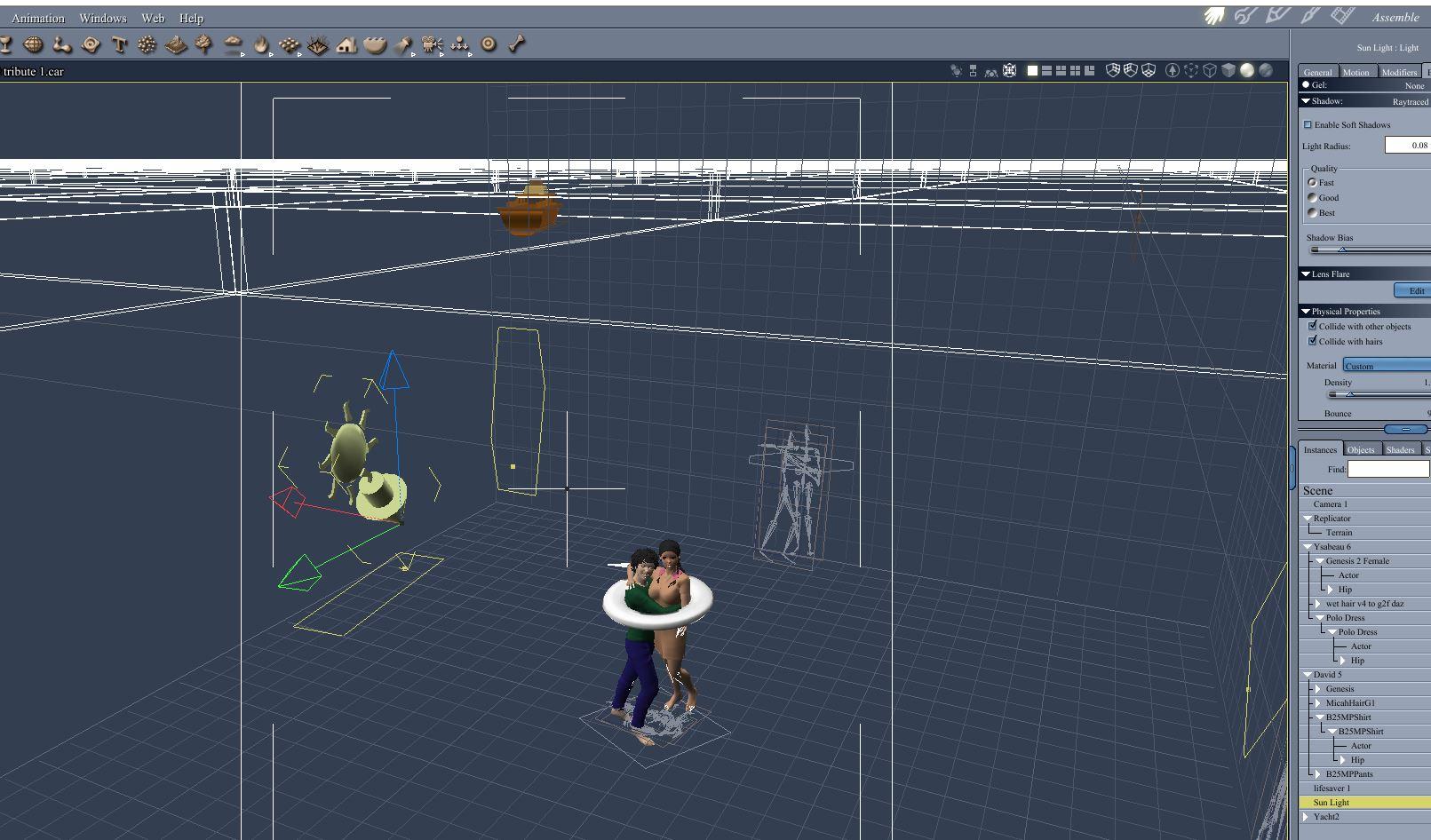The image size is (1431, 840).
Task: Click the Lens Flare Edit button
Action: [1412, 290]
